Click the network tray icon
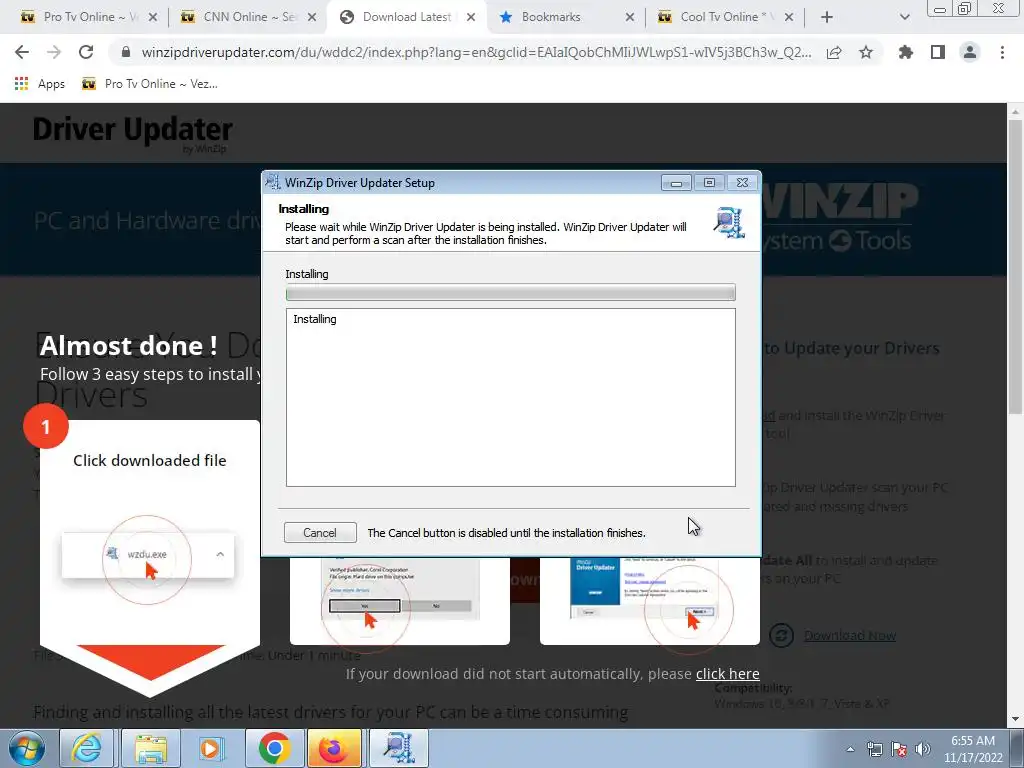1024x768 pixels. coord(874,749)
